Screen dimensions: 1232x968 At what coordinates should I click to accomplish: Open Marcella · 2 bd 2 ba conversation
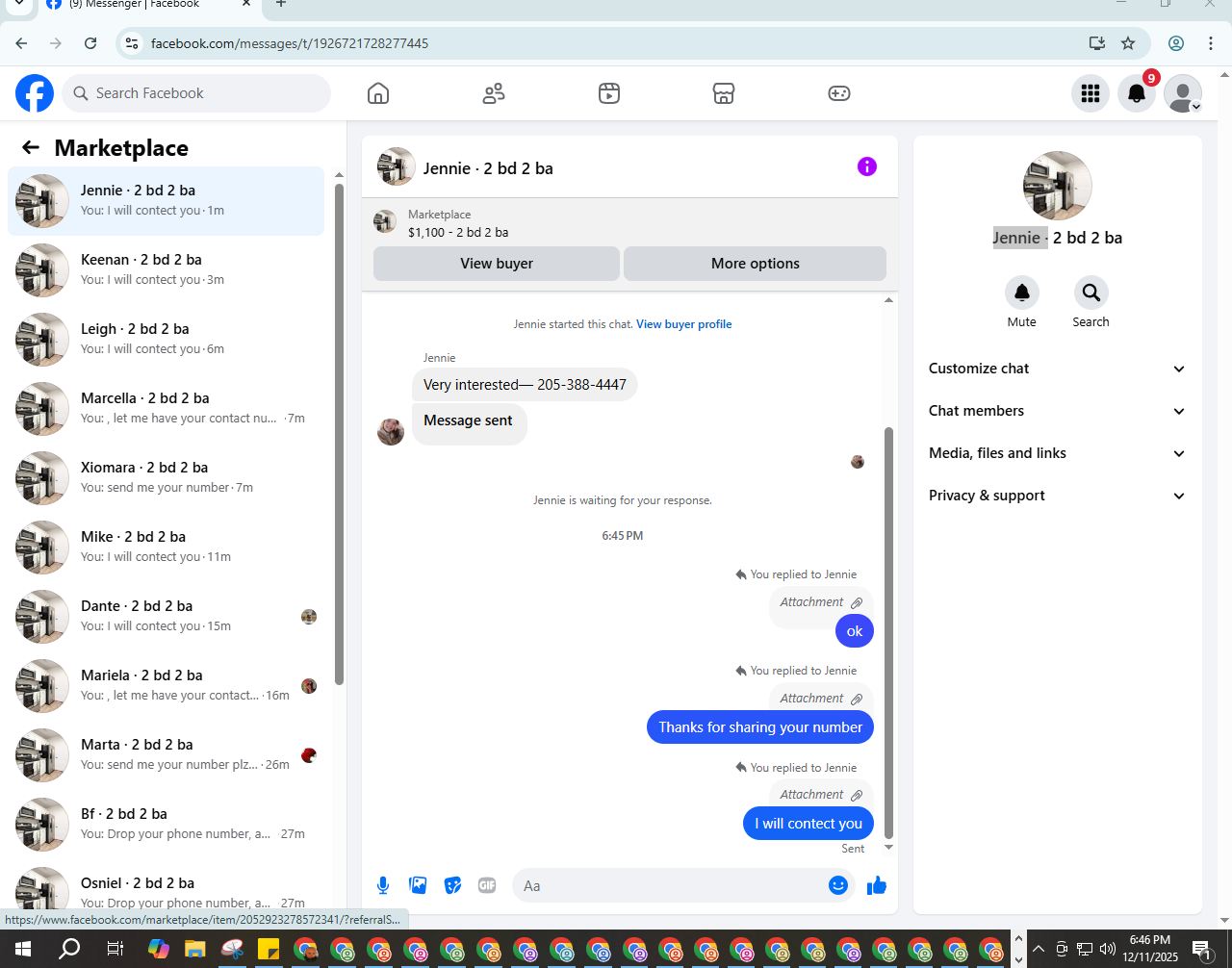click(x=167, y=408)
